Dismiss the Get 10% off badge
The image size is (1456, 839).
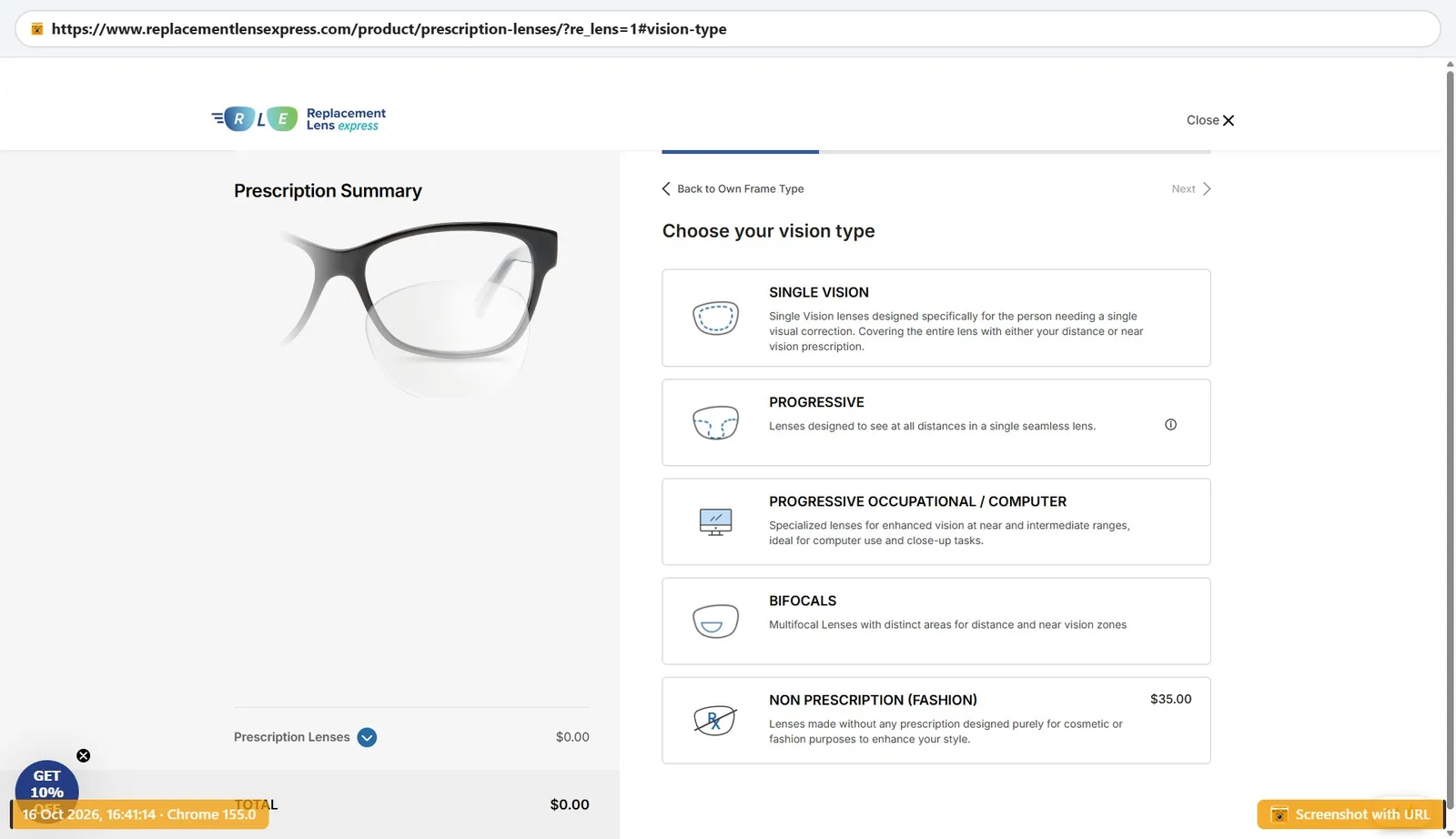pyautogui.click(x=83, y=755)
